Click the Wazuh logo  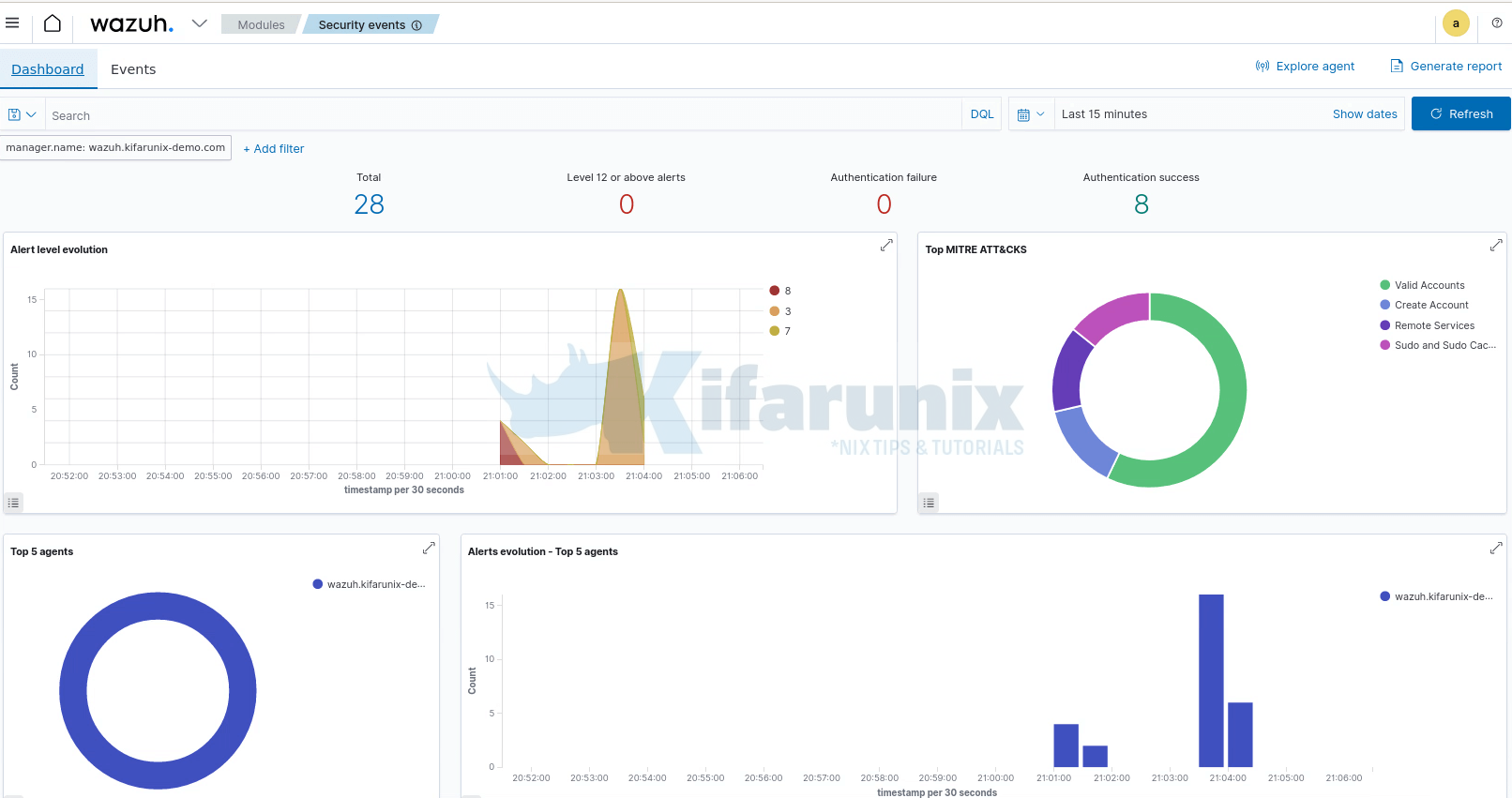[131, 23]
